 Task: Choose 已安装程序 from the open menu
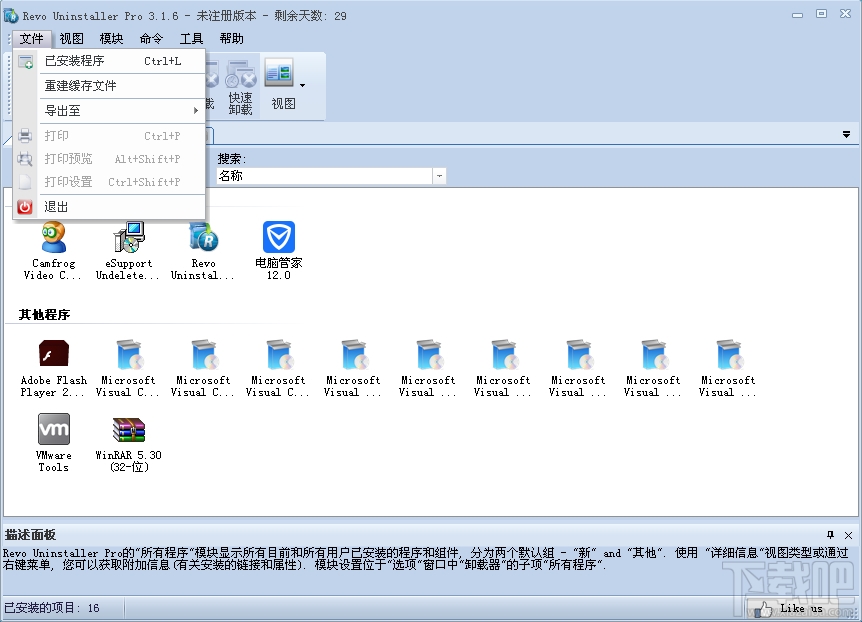click(75, 61)
